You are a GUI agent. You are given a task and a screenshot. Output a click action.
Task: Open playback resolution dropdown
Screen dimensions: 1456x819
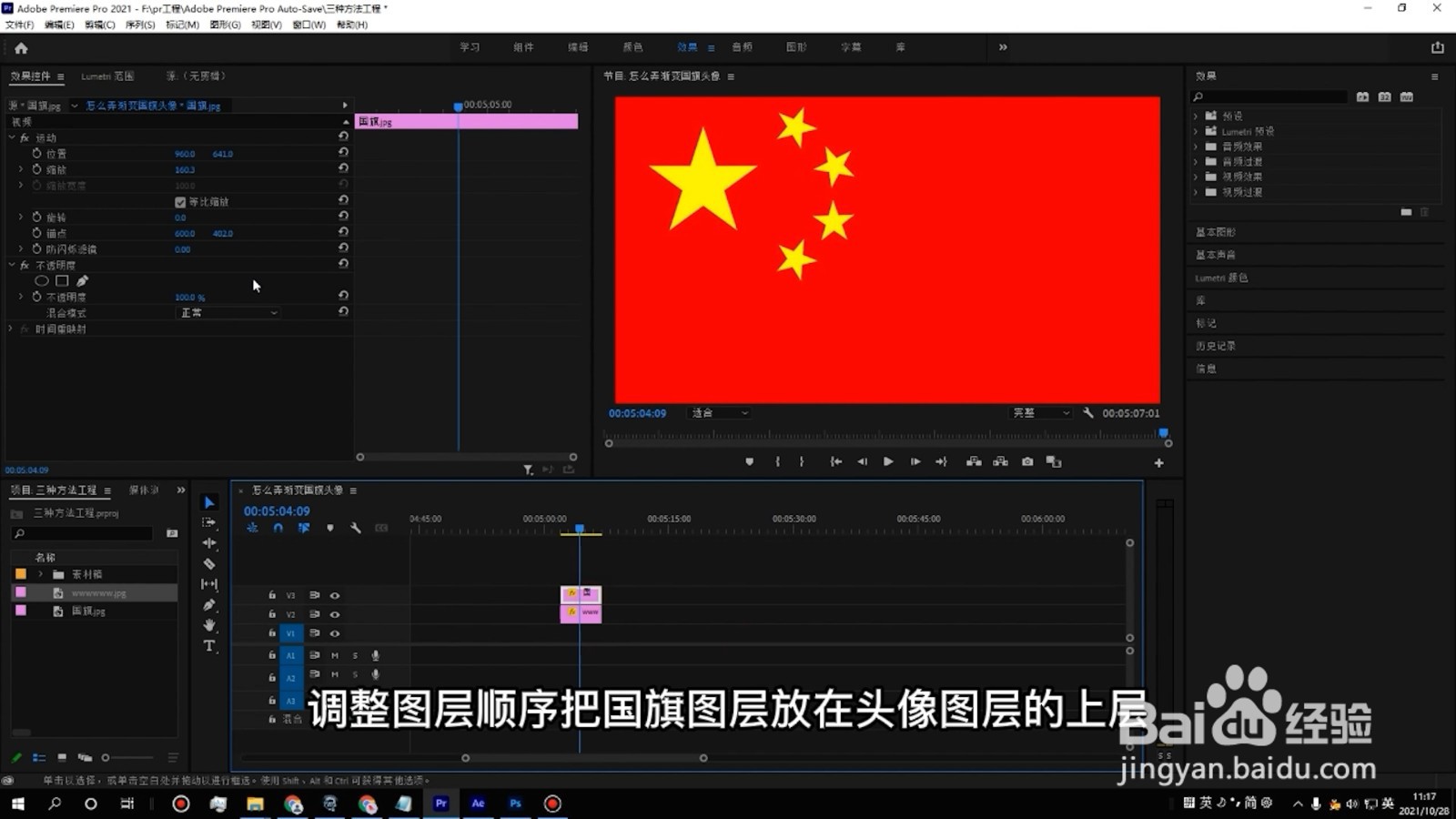[x=1041, y=413]
